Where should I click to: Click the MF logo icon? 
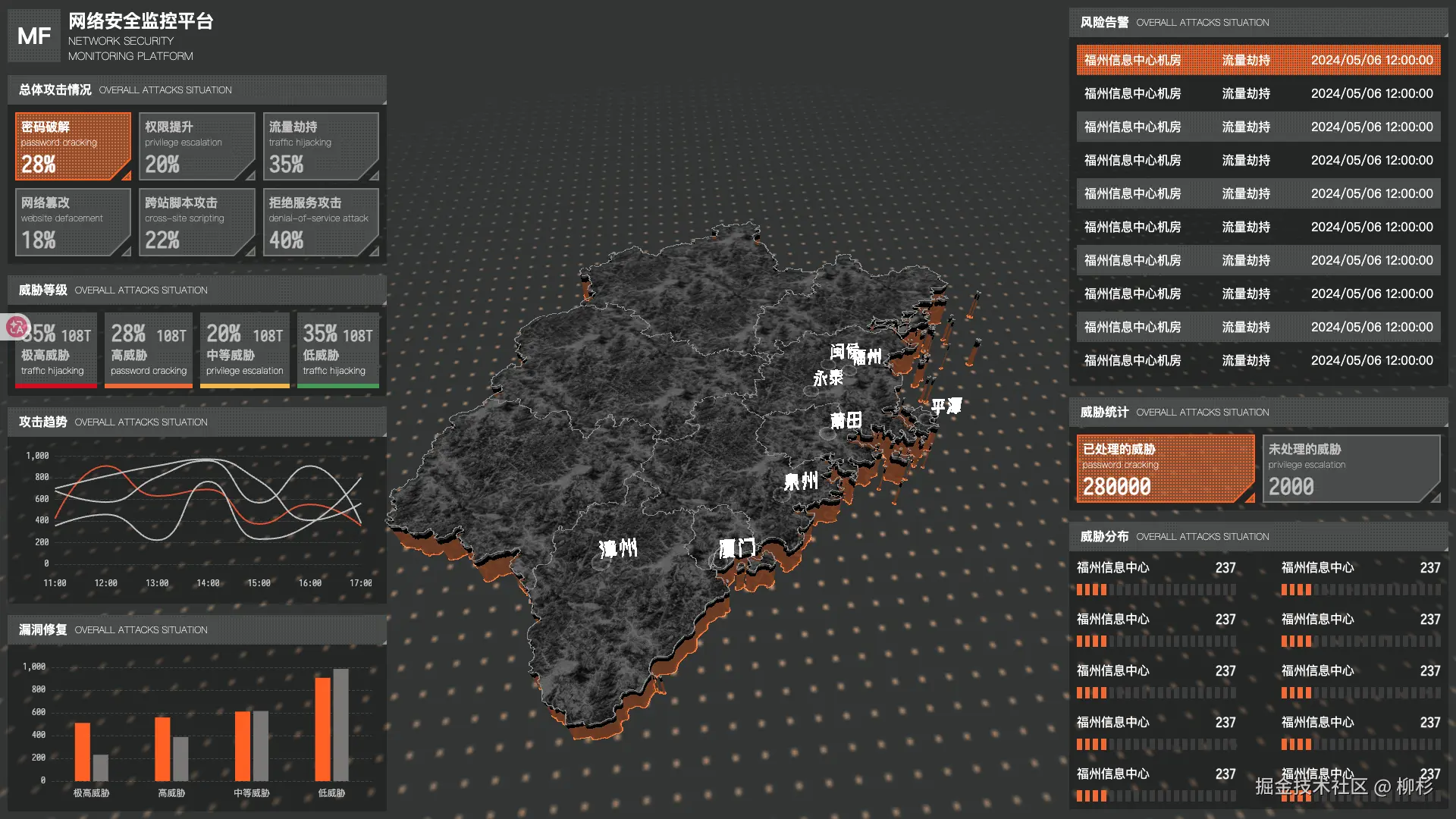[34, 36]
